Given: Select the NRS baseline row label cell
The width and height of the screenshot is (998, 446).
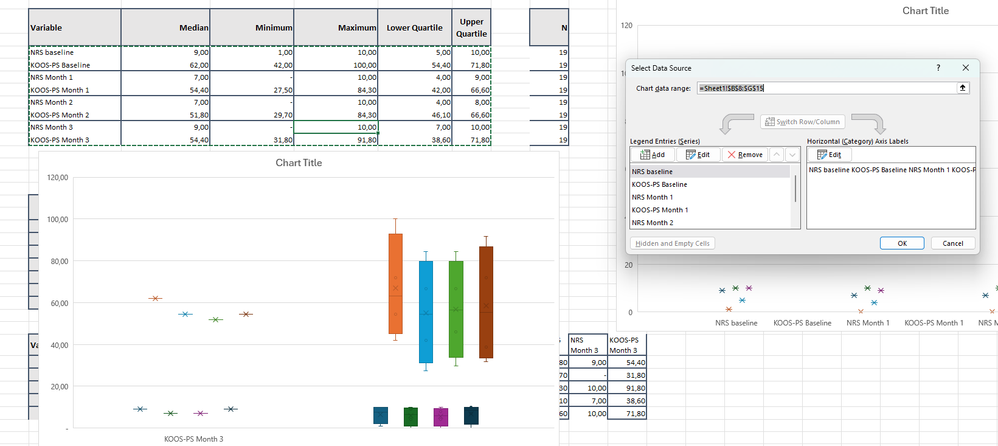Looking at the screenshot, I should tap(74, 52).
